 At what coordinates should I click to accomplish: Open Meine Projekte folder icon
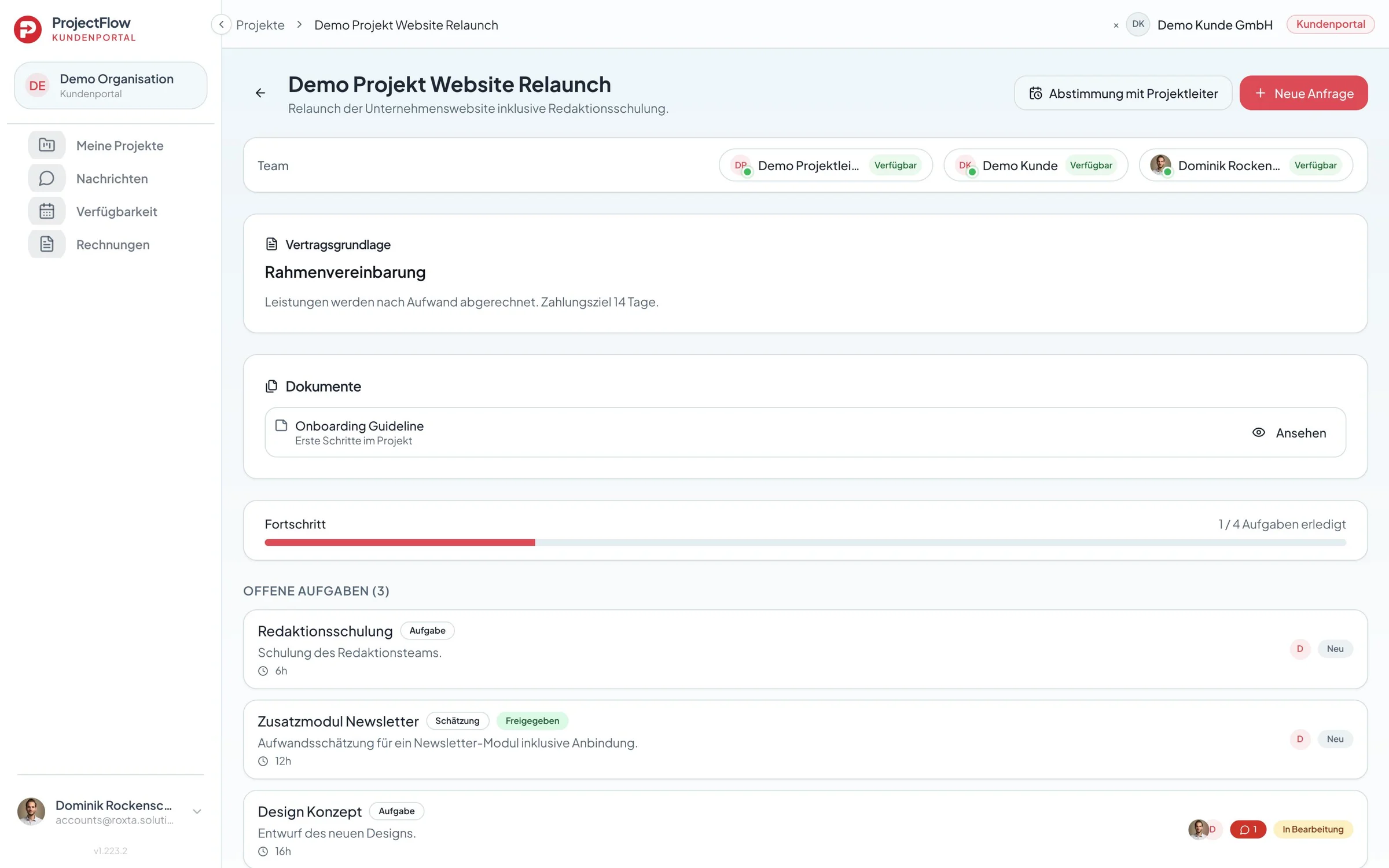[47, 145]
